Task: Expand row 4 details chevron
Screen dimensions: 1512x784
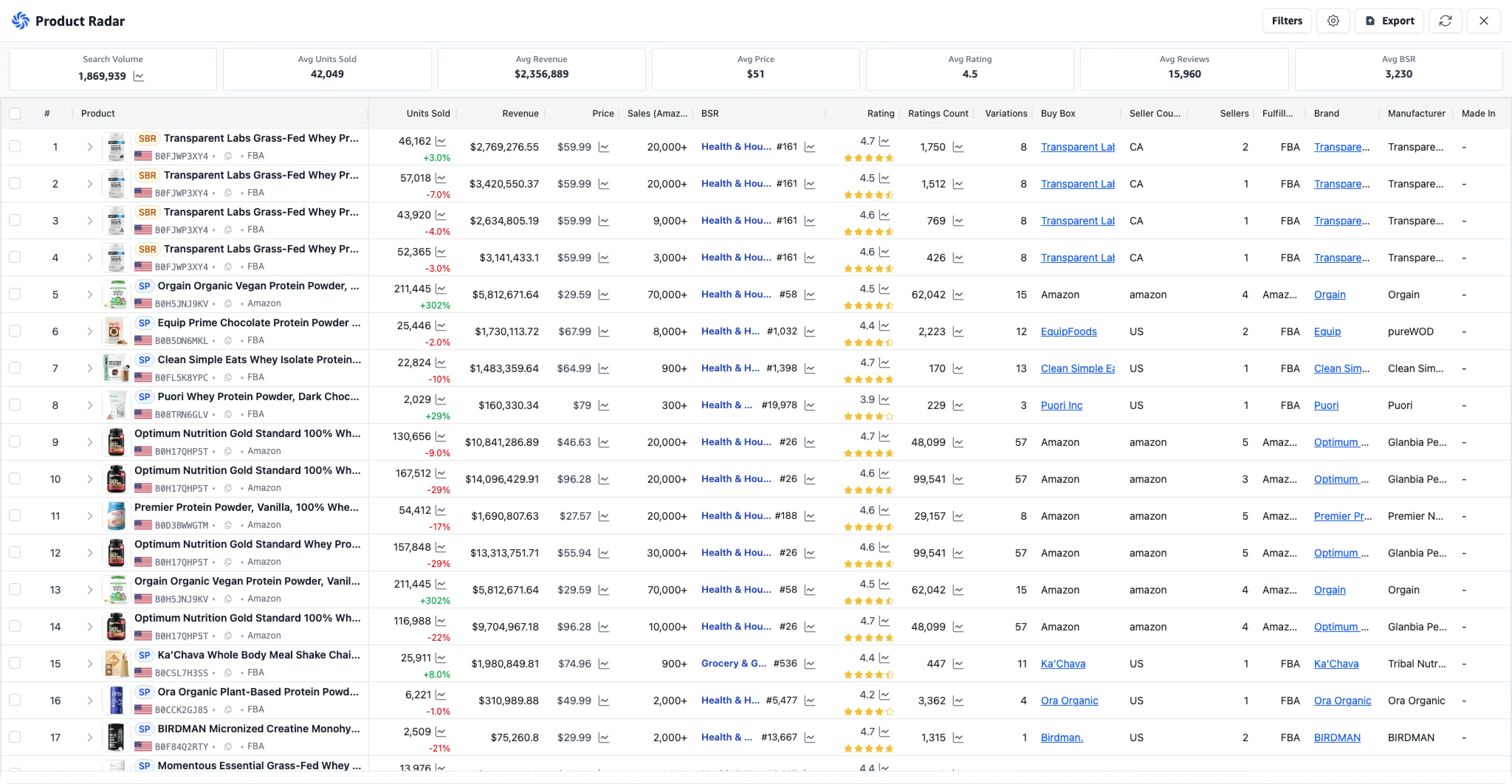Action: [90, 258]
